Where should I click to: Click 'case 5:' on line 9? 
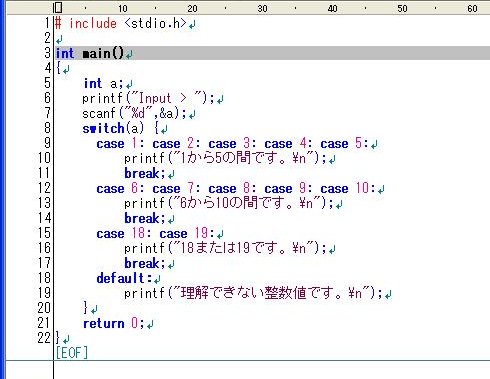[x=344, y=143]
